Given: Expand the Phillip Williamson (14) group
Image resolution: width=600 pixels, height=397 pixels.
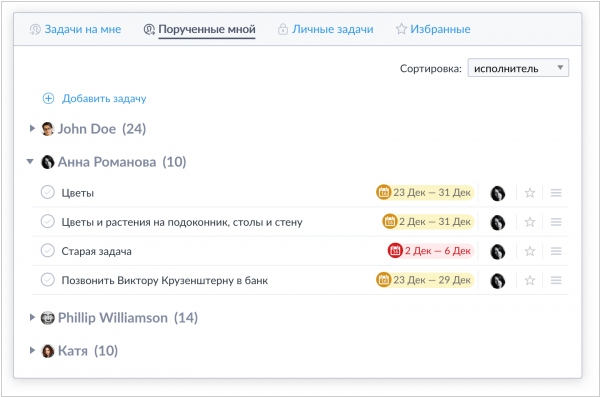Looking at the screenshot, I should [x=32, y=317].
